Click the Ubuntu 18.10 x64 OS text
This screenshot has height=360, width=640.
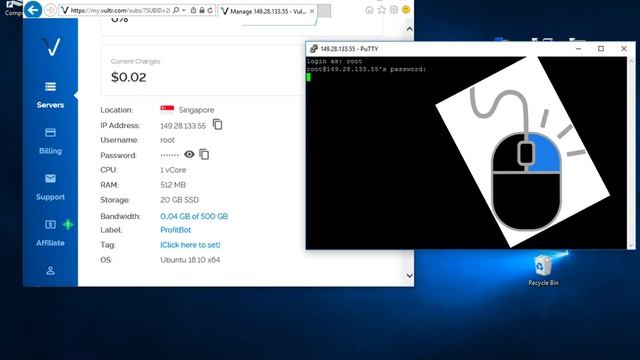[190, 260]
